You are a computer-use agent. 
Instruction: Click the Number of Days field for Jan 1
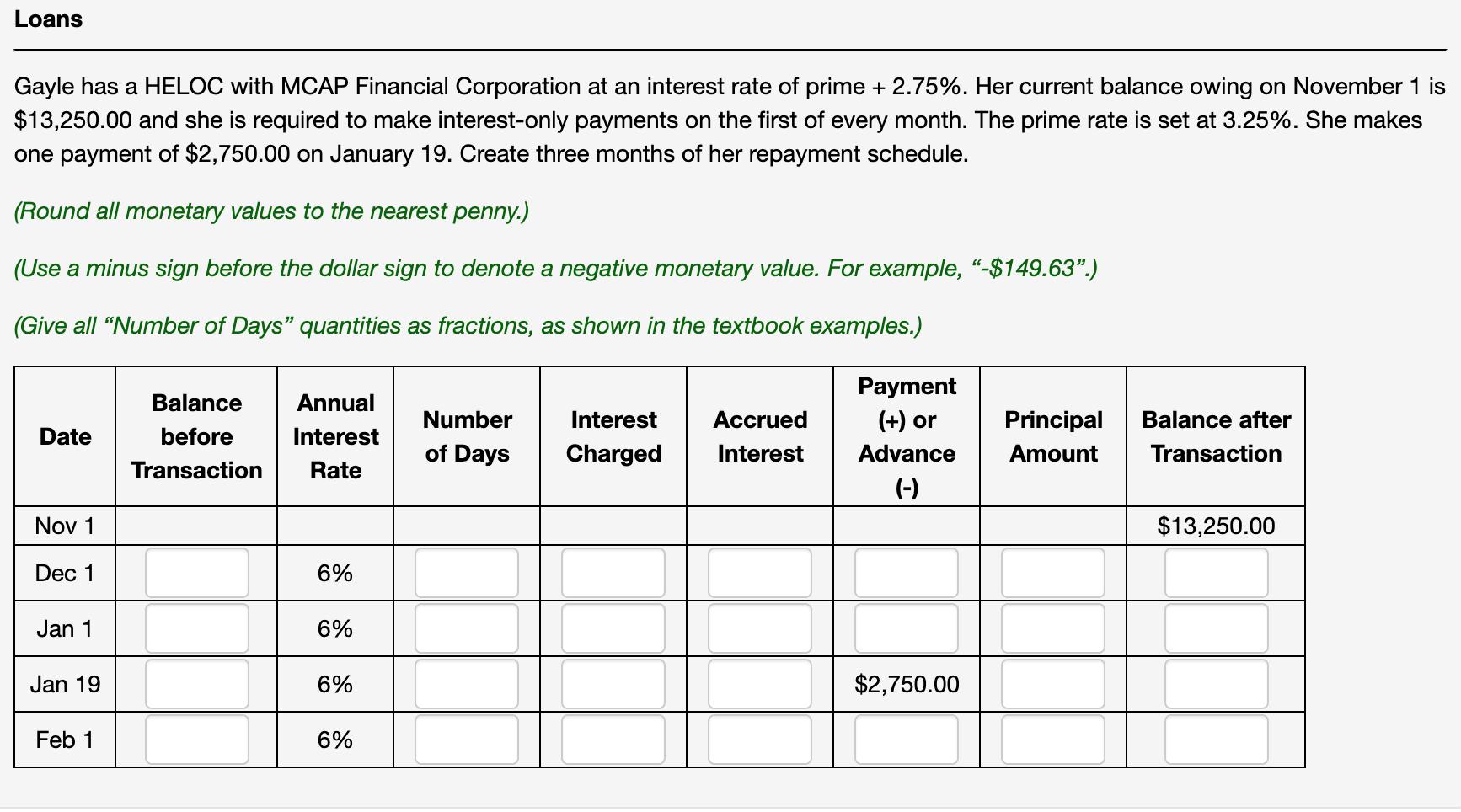[465, 628]
